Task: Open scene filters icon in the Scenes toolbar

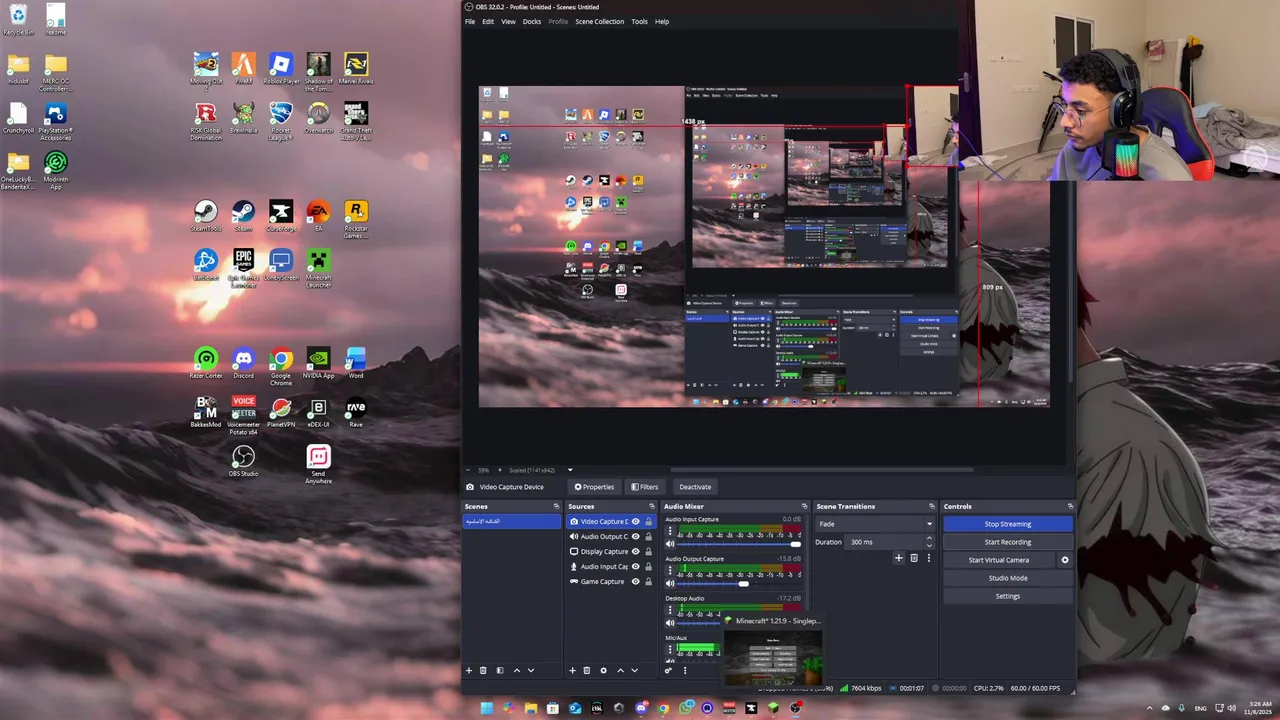Action: pos(500,670)
